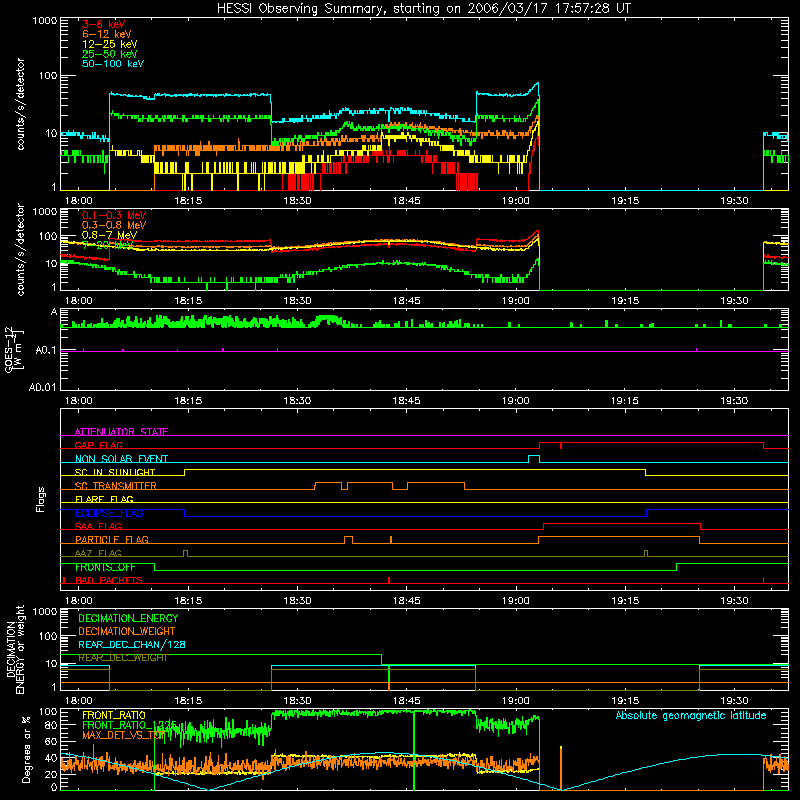Viewport: 800px width, 800px height.
Task: Click 19:00 tick below the MeV panel
Action: point(515,301)
